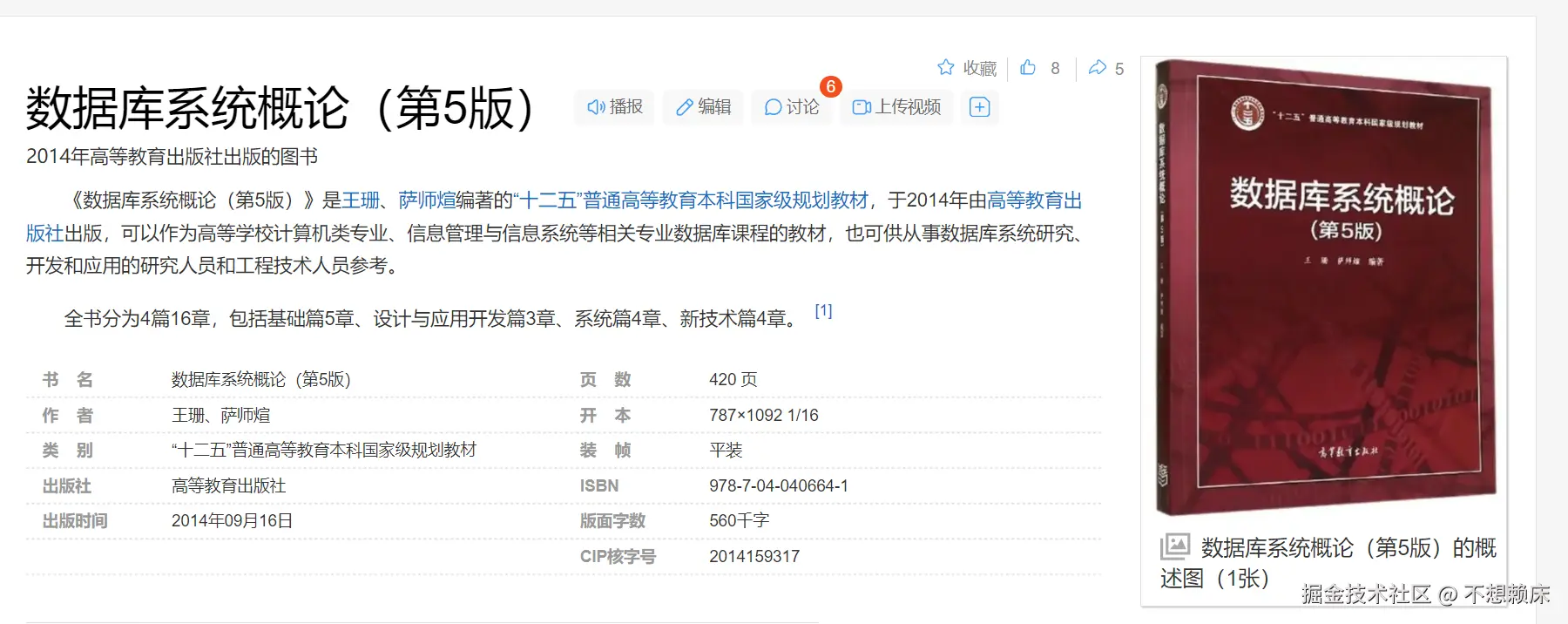The height and width of the screenshot is (624, 1568).
Task: Click the like count 8
Action: [x=1055, y=68]
